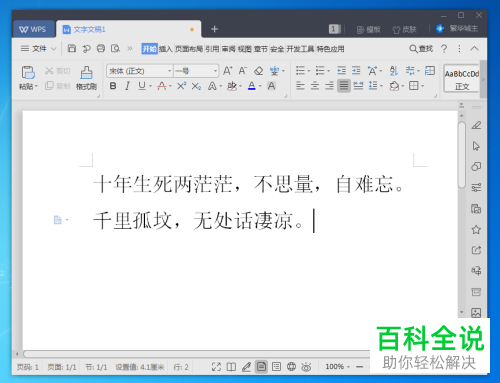
Task: Click the Print icon
Action: click(x=101, y=49)
